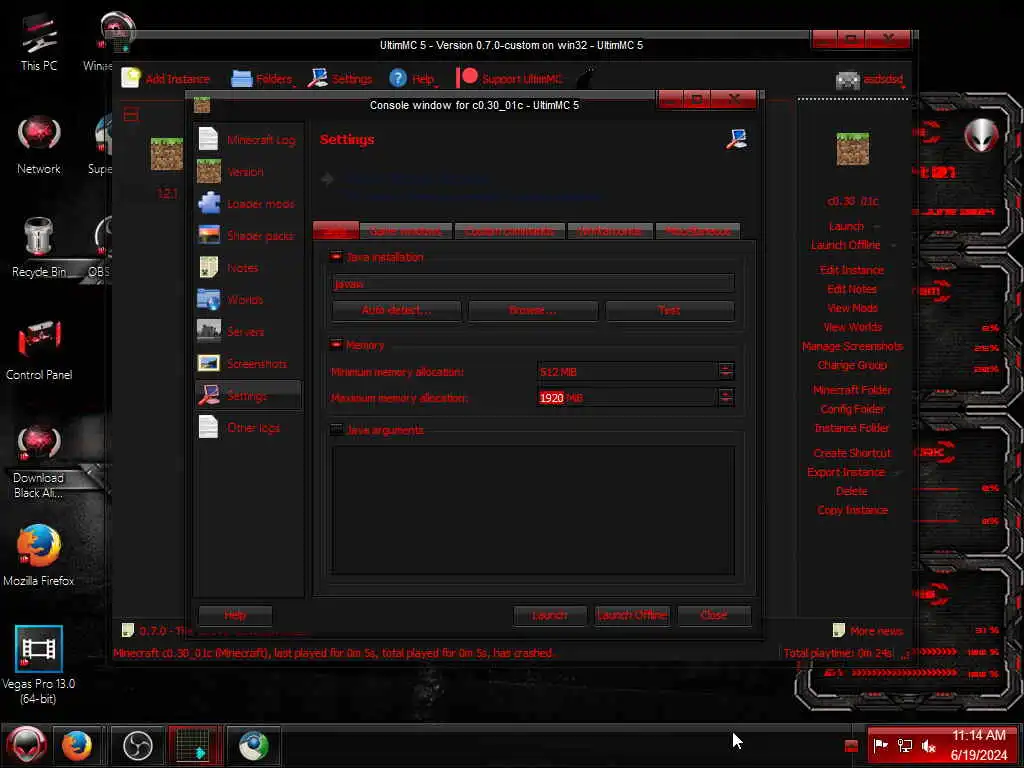Click the Java Test button

(669, 310)
